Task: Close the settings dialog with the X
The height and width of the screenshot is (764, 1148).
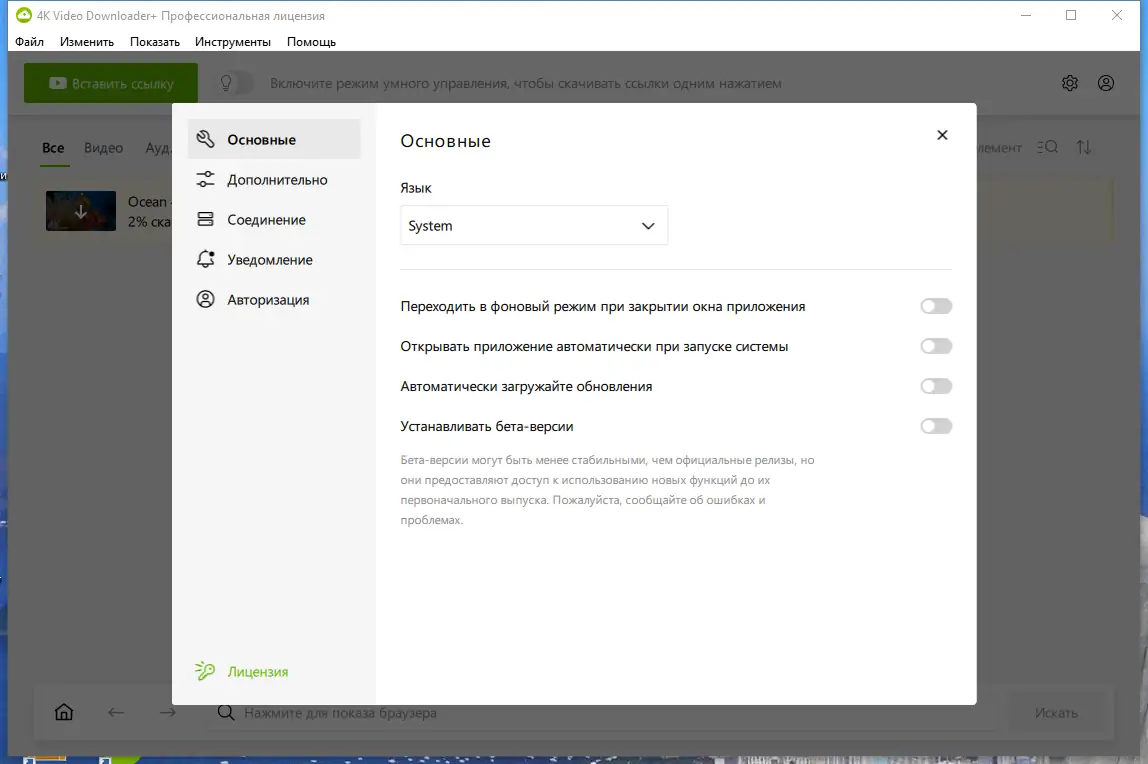Action: [x=942, y=135]
